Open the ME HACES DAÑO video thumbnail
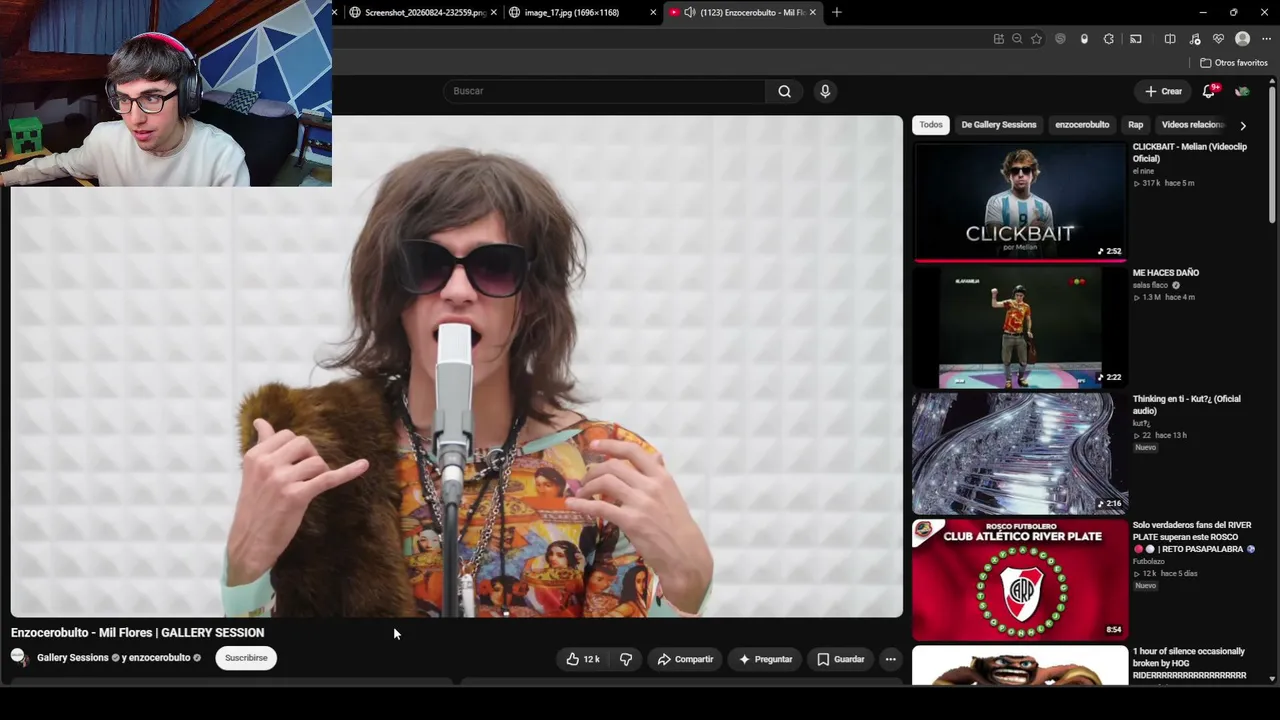The height and width of the screenshot is (720, 1280). pos(1019,328)
